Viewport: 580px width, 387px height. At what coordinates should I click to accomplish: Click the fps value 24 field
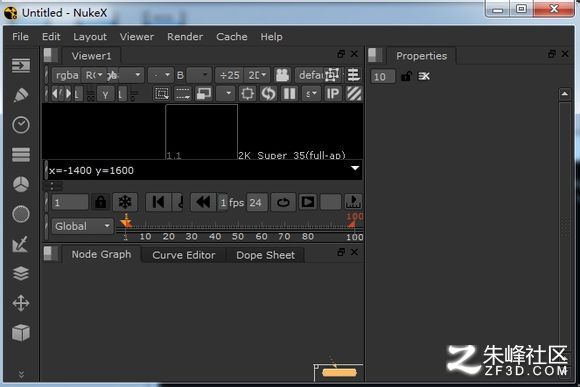256,203
